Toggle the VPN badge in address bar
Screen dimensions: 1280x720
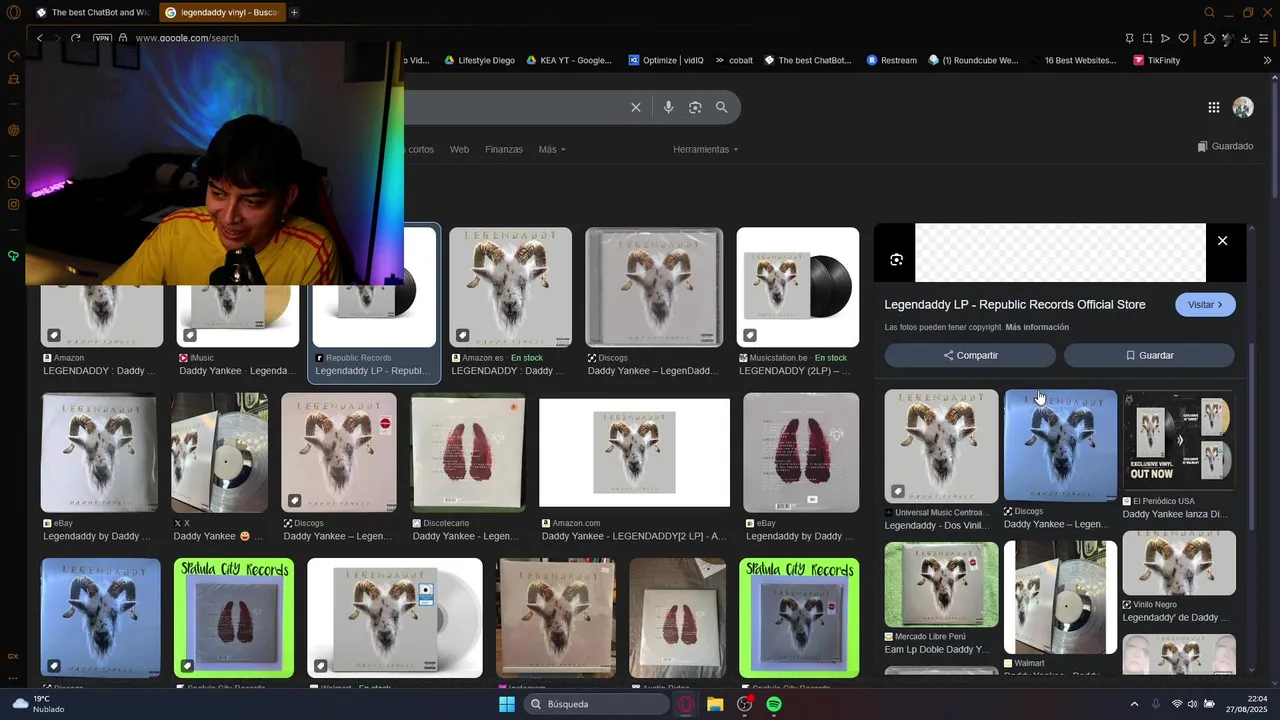[x=102, y=38]
